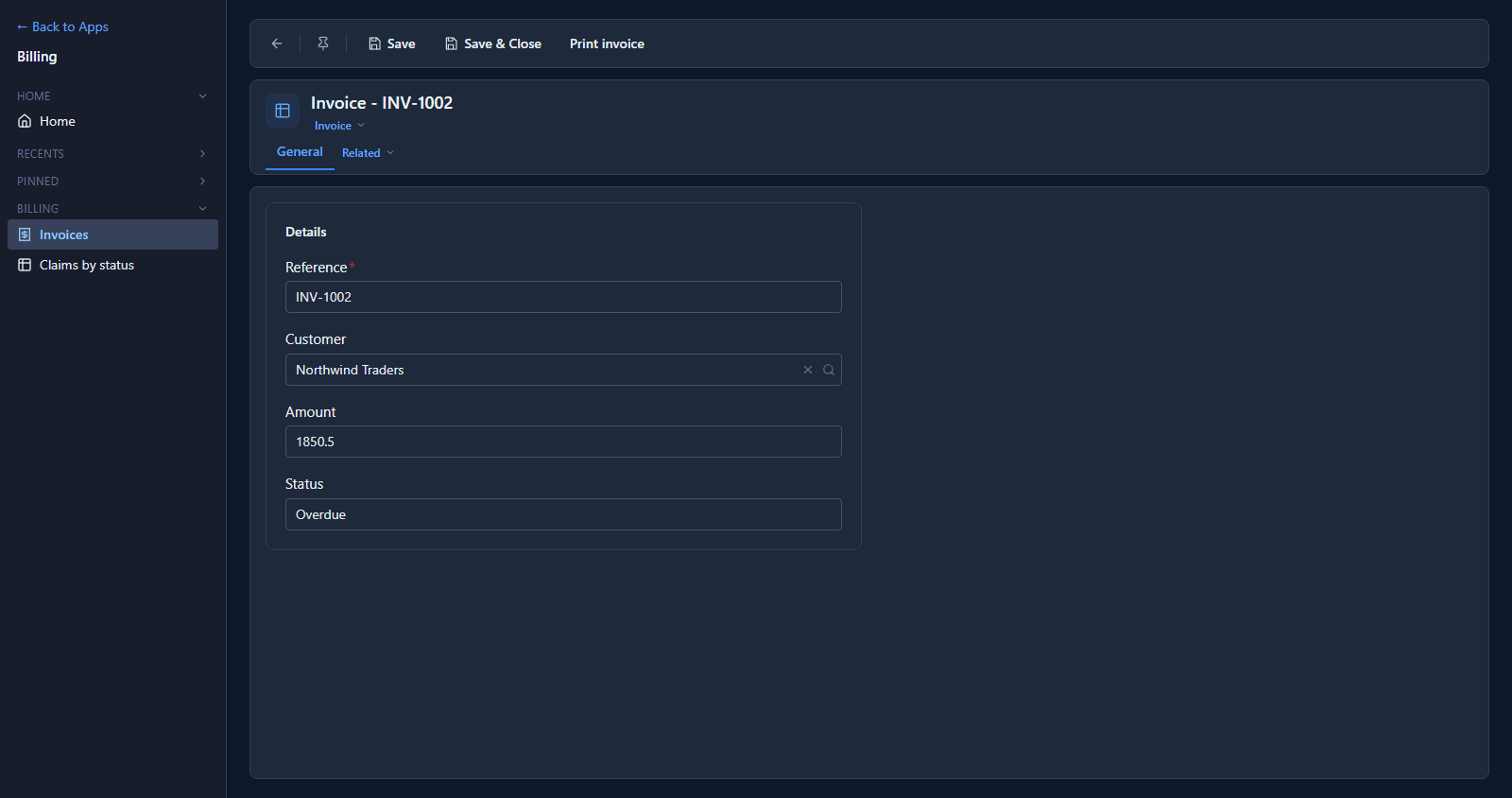Image resolution: width=1512 pixels, height=798 pixels.
Task: Click the Amount field showing 1850.5
Action: coord(563,442)
